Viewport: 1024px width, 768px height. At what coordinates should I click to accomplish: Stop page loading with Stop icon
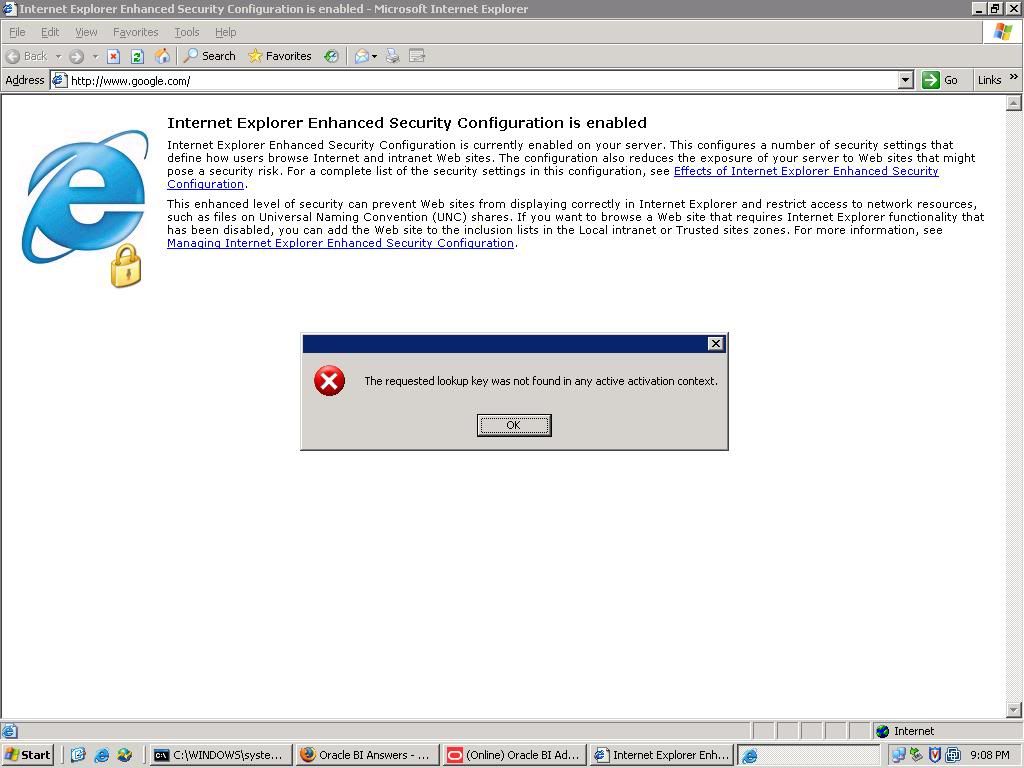pyautogui.click(x=114, y=56)
